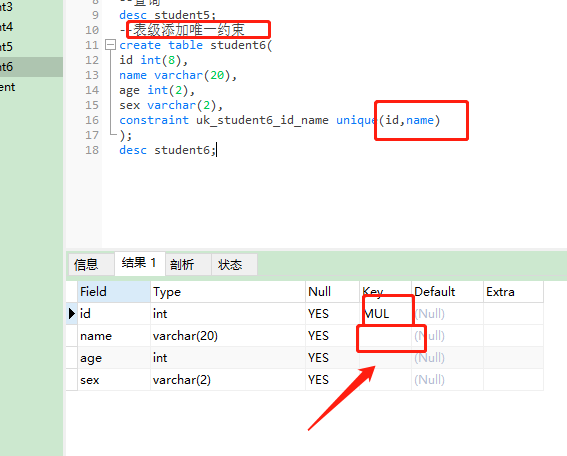This screenshot has width=567, height=456.
Task: Open the 状态 tab
Action: coord(234,264)
